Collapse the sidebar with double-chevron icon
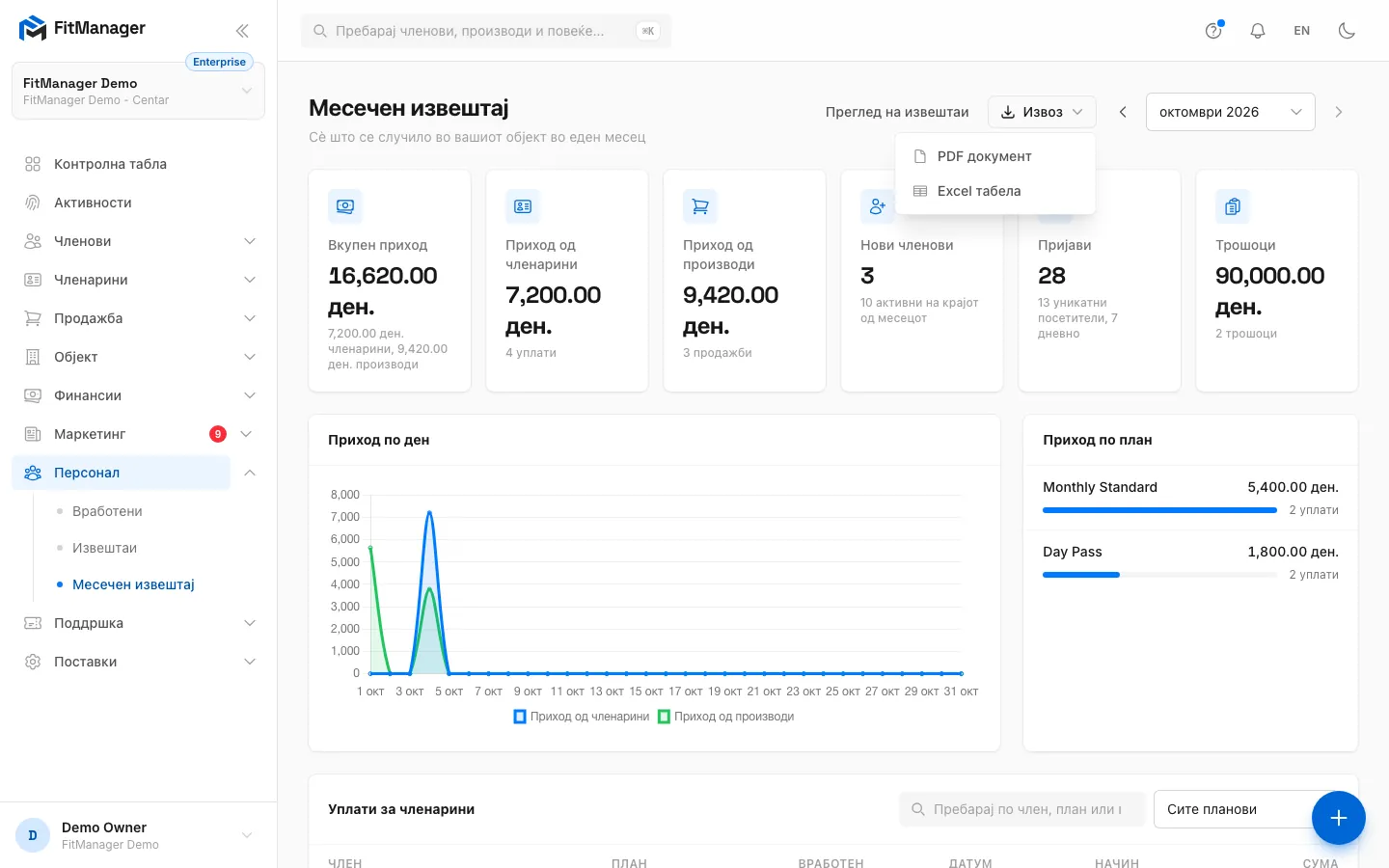This screenshot has width=1389, height=868. click(x=242, y=31)
